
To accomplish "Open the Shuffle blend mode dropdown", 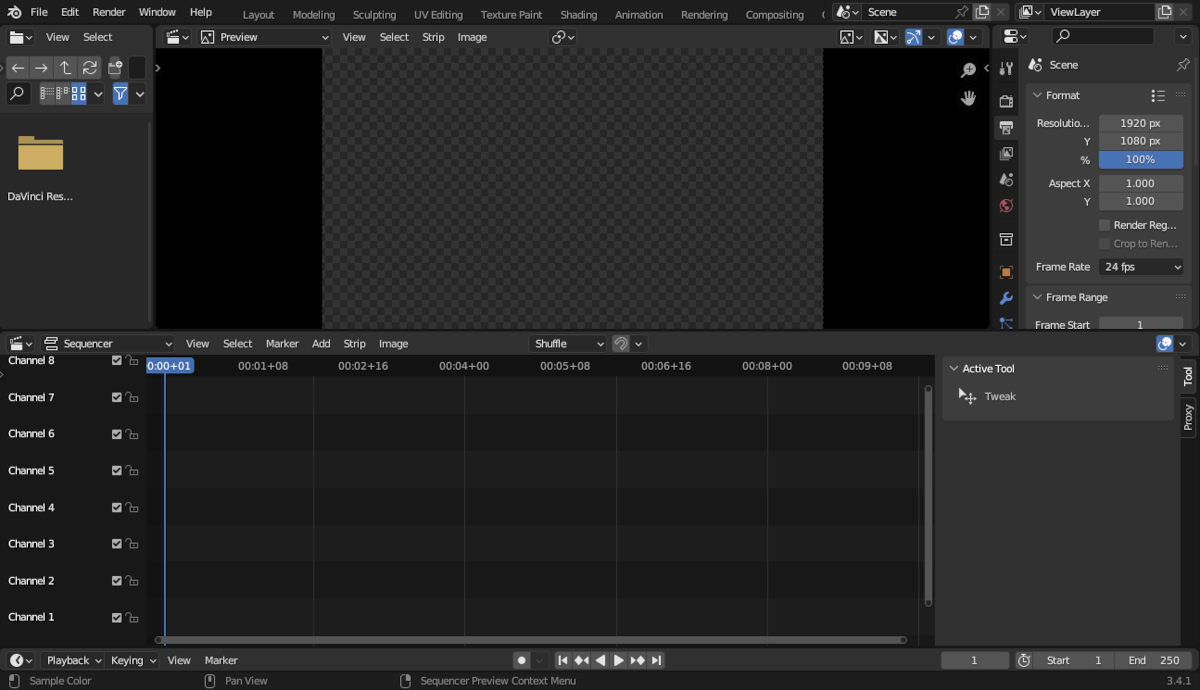I will (567, 343).
